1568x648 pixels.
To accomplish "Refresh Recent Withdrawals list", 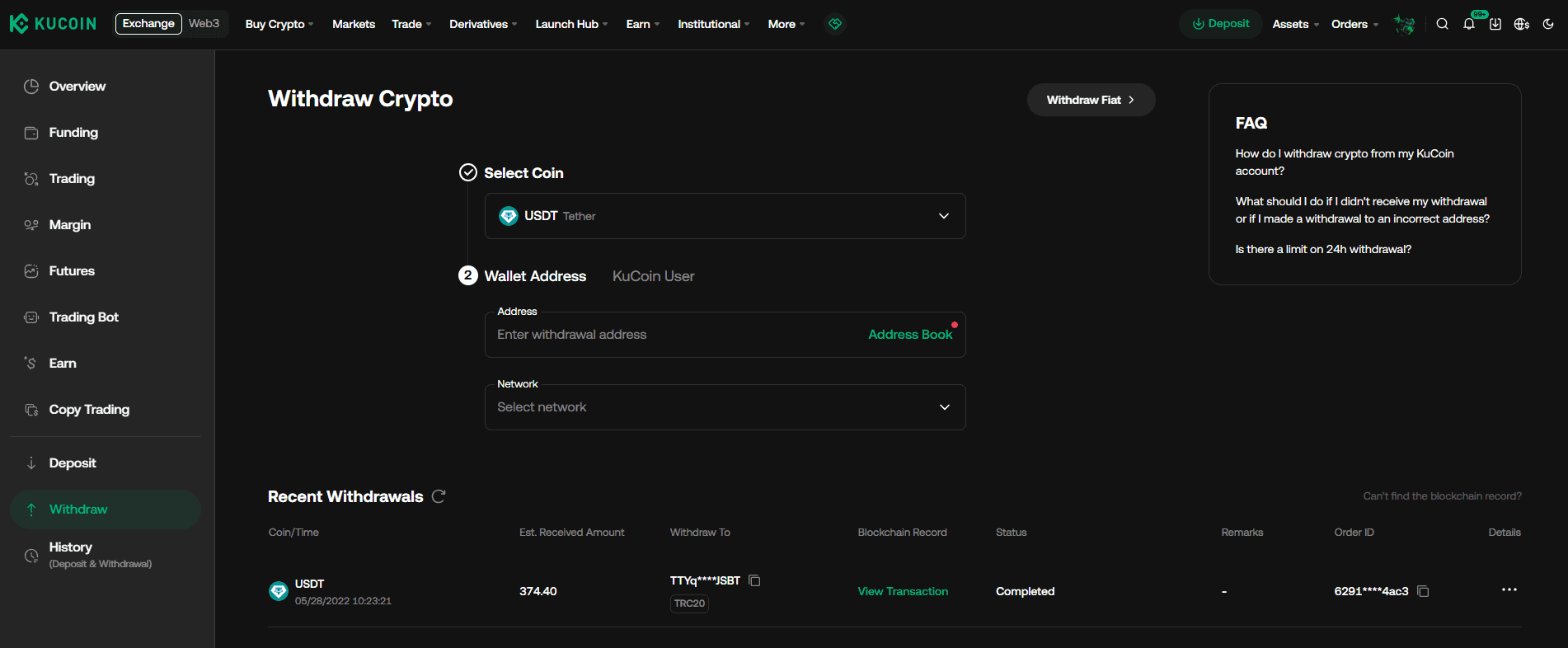I will pyautogui.click(x=439, y=496).
